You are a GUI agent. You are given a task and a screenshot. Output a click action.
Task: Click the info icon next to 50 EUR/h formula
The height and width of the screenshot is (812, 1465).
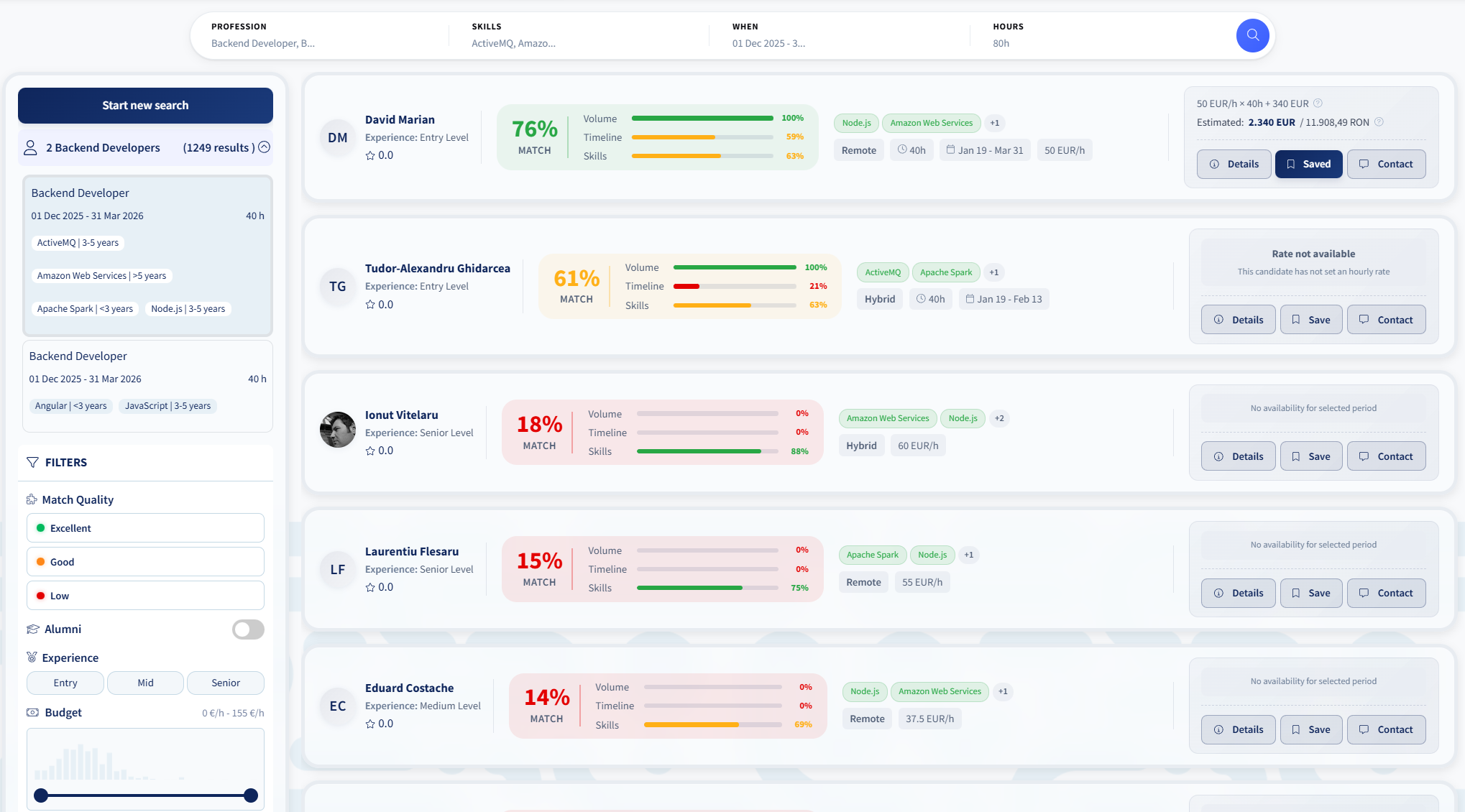(x=1318, y=103)
